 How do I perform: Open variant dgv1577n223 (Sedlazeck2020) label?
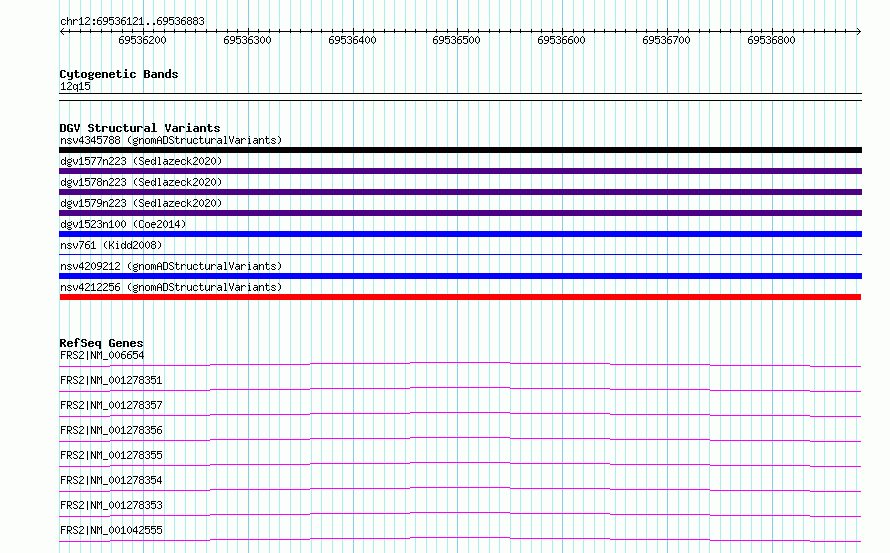click(141, 161)
